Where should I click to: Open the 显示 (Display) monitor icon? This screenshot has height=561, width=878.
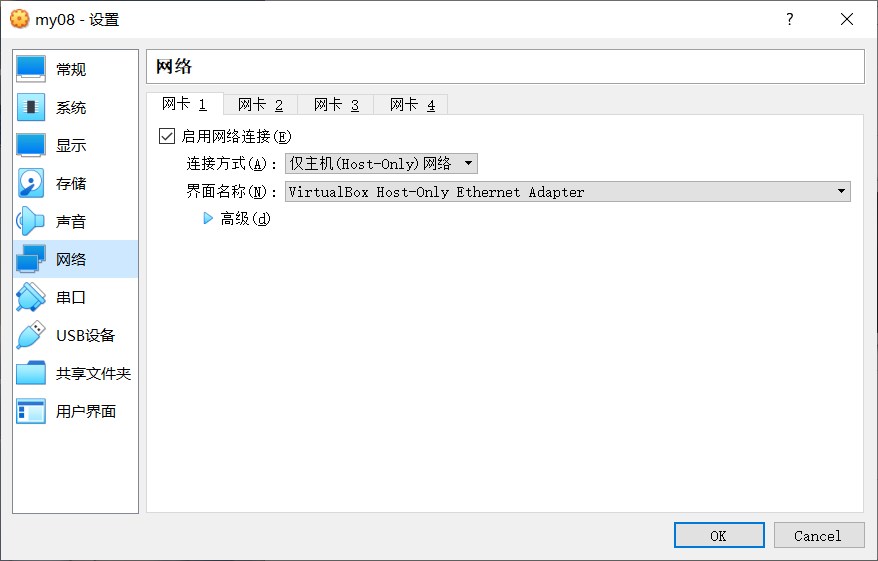point(31,145)
